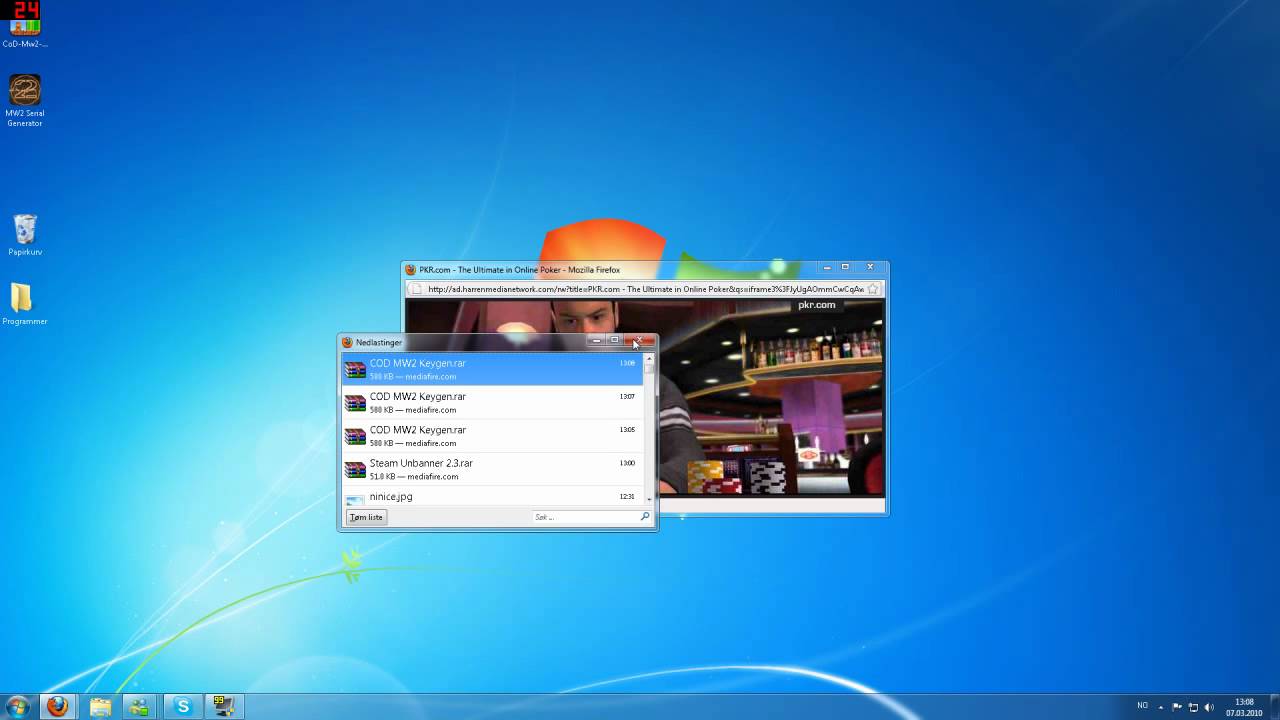Minimize the Nedlastinger downloads window
This screenshot has height=720, width=1280.
pos(596,341)
